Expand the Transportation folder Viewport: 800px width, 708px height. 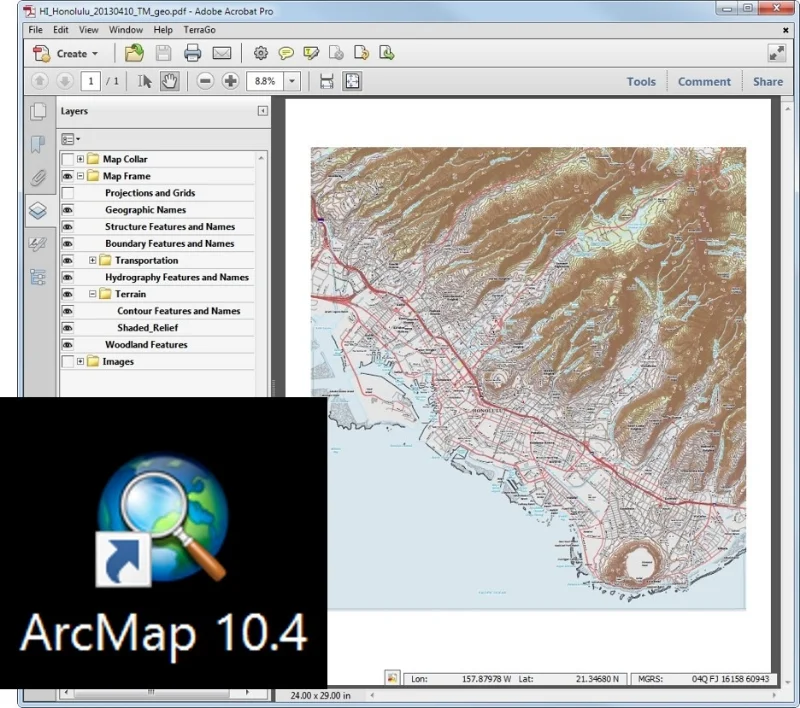click(92, 260)
